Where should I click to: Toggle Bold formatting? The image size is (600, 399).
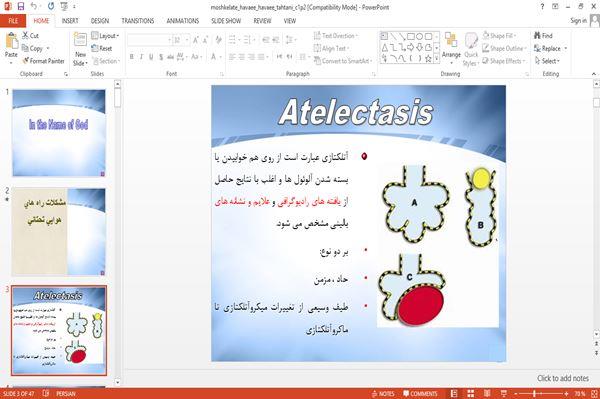132,57
